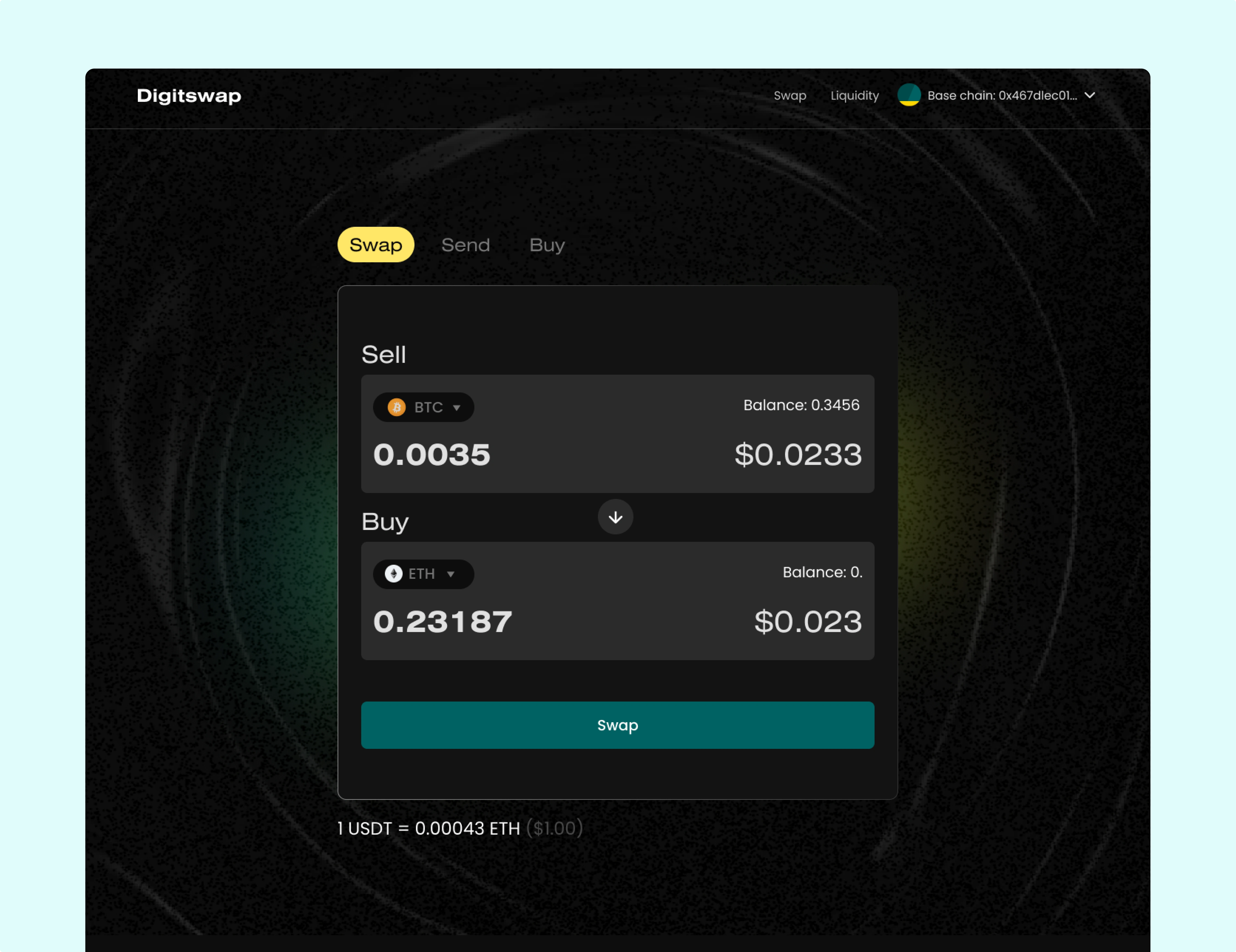The height and width of the screenshot is (952, 1236).
Task: Confirm with the teal Swap button
Action: pos(617,725)
